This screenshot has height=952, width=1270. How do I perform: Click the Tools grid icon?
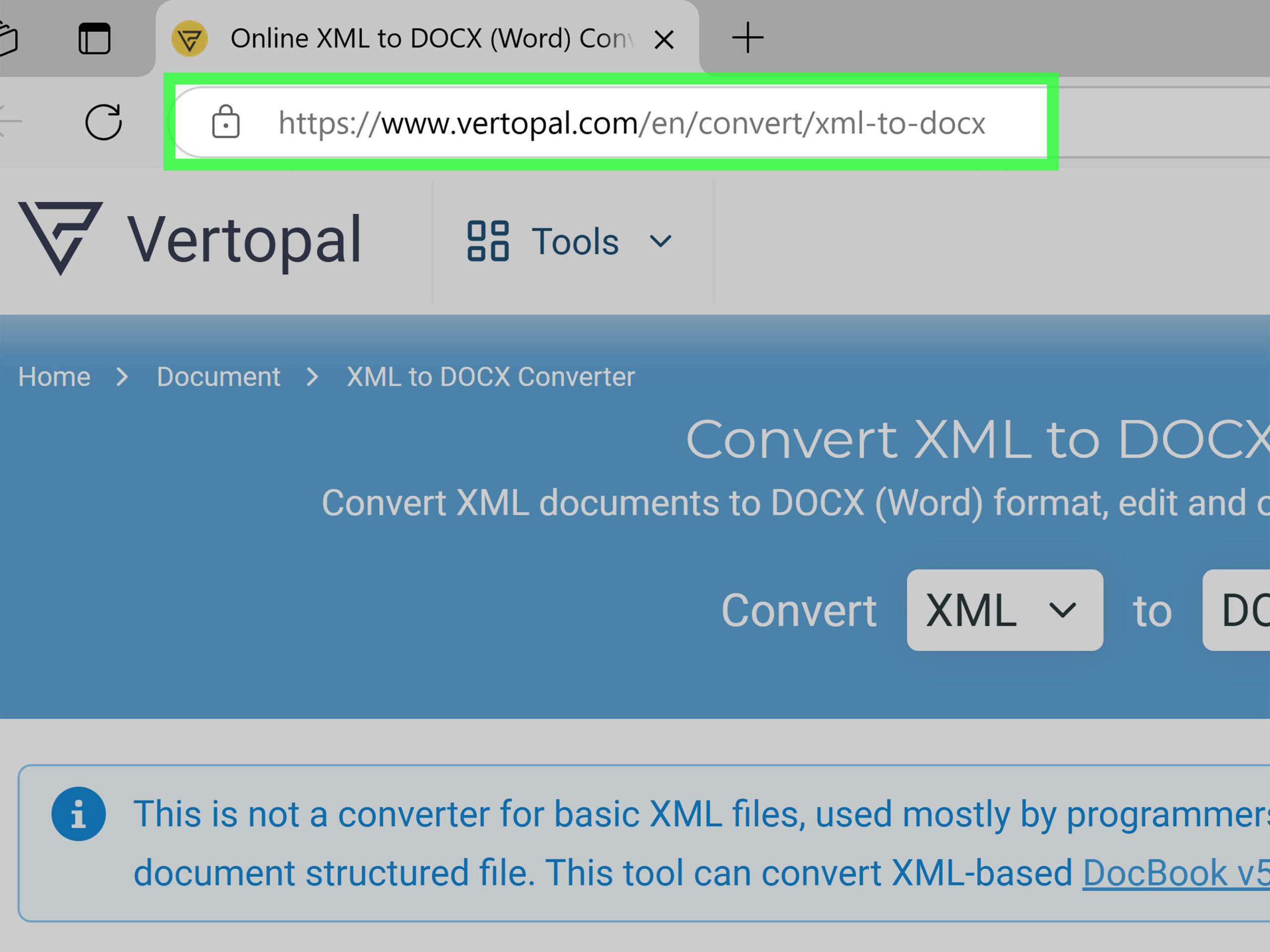488,241
